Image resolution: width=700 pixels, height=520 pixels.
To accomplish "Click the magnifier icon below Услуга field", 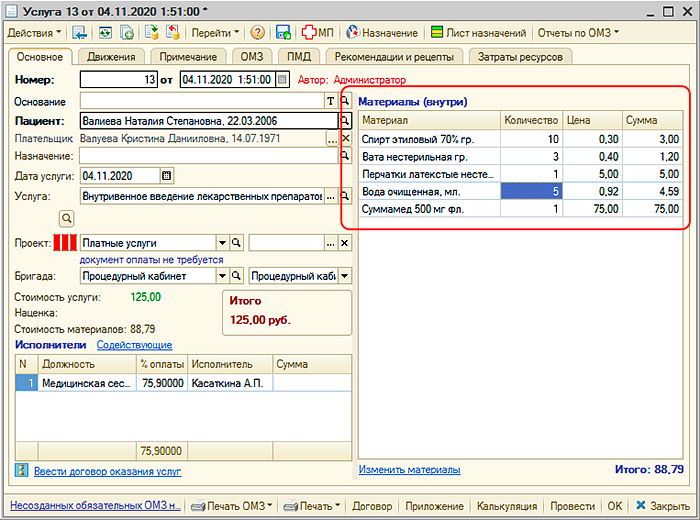I will point(67,218).
